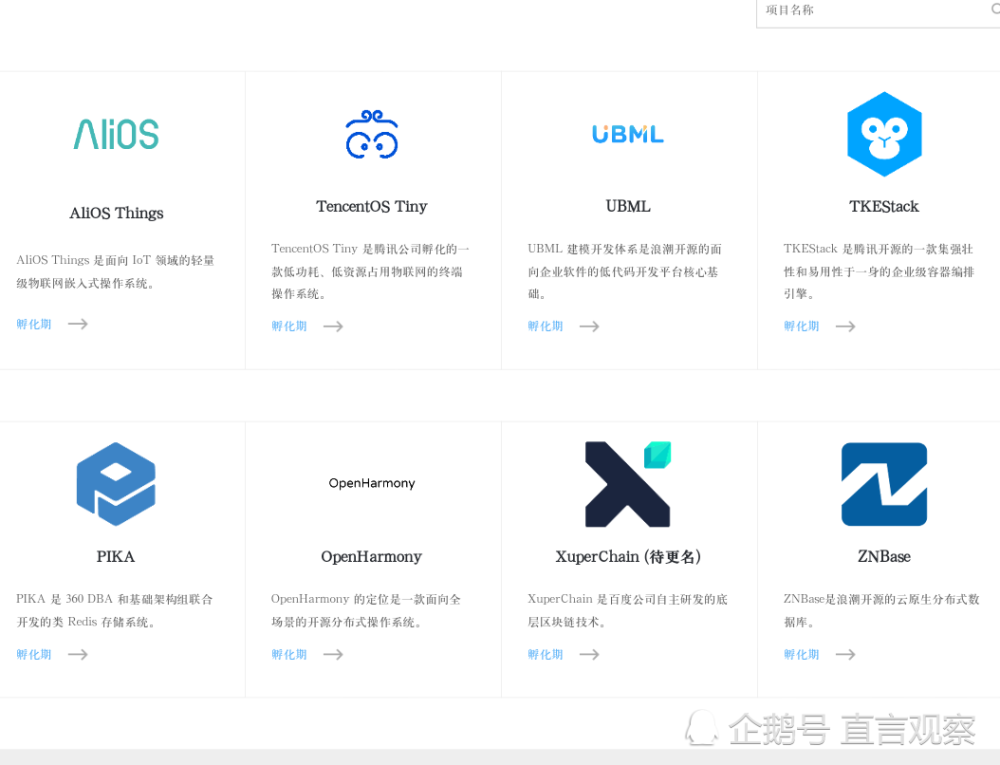Open the 孵化期 link for XuperChain

(545, 654)
